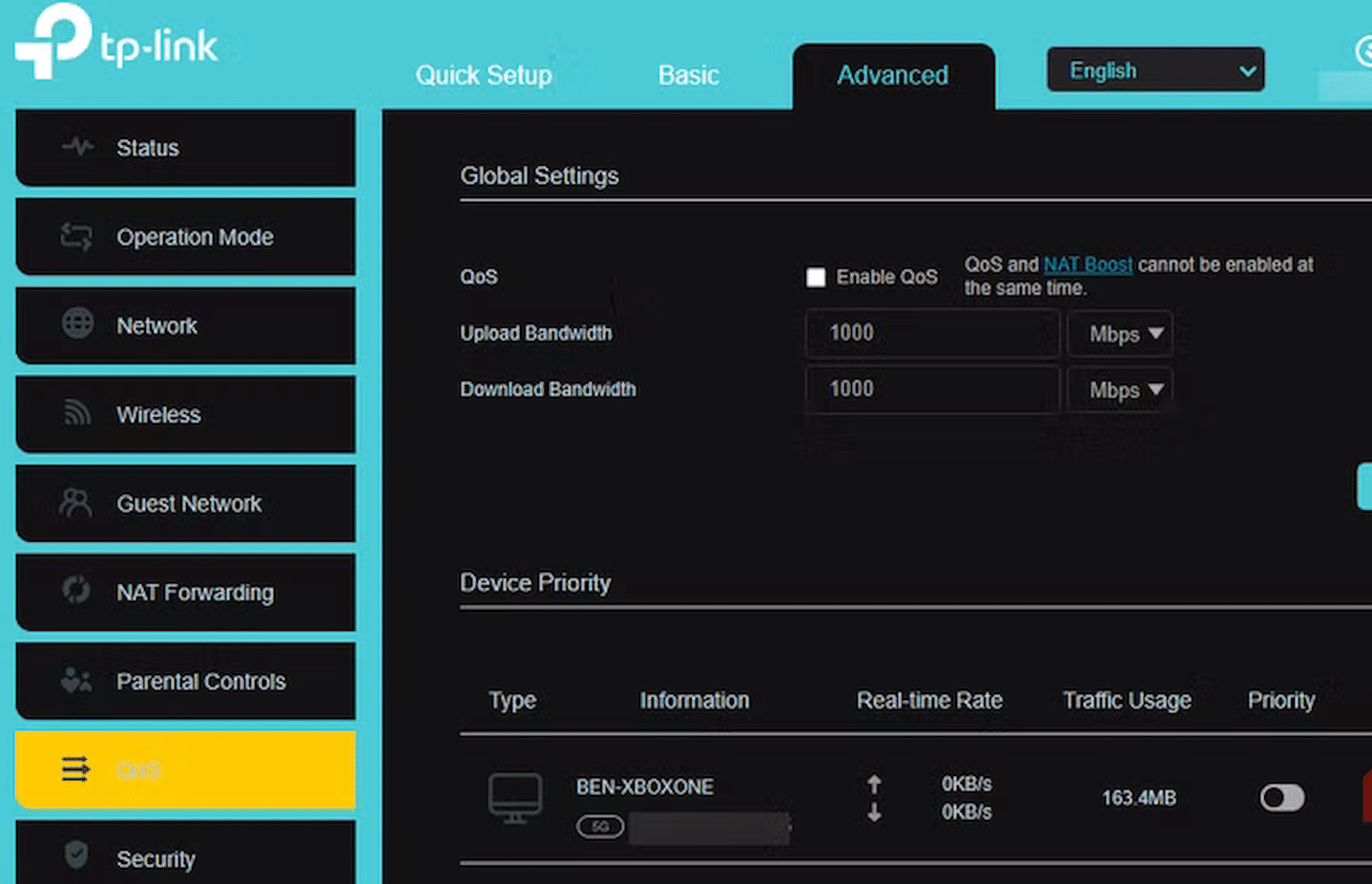Click the Global Settings heading

539,175
